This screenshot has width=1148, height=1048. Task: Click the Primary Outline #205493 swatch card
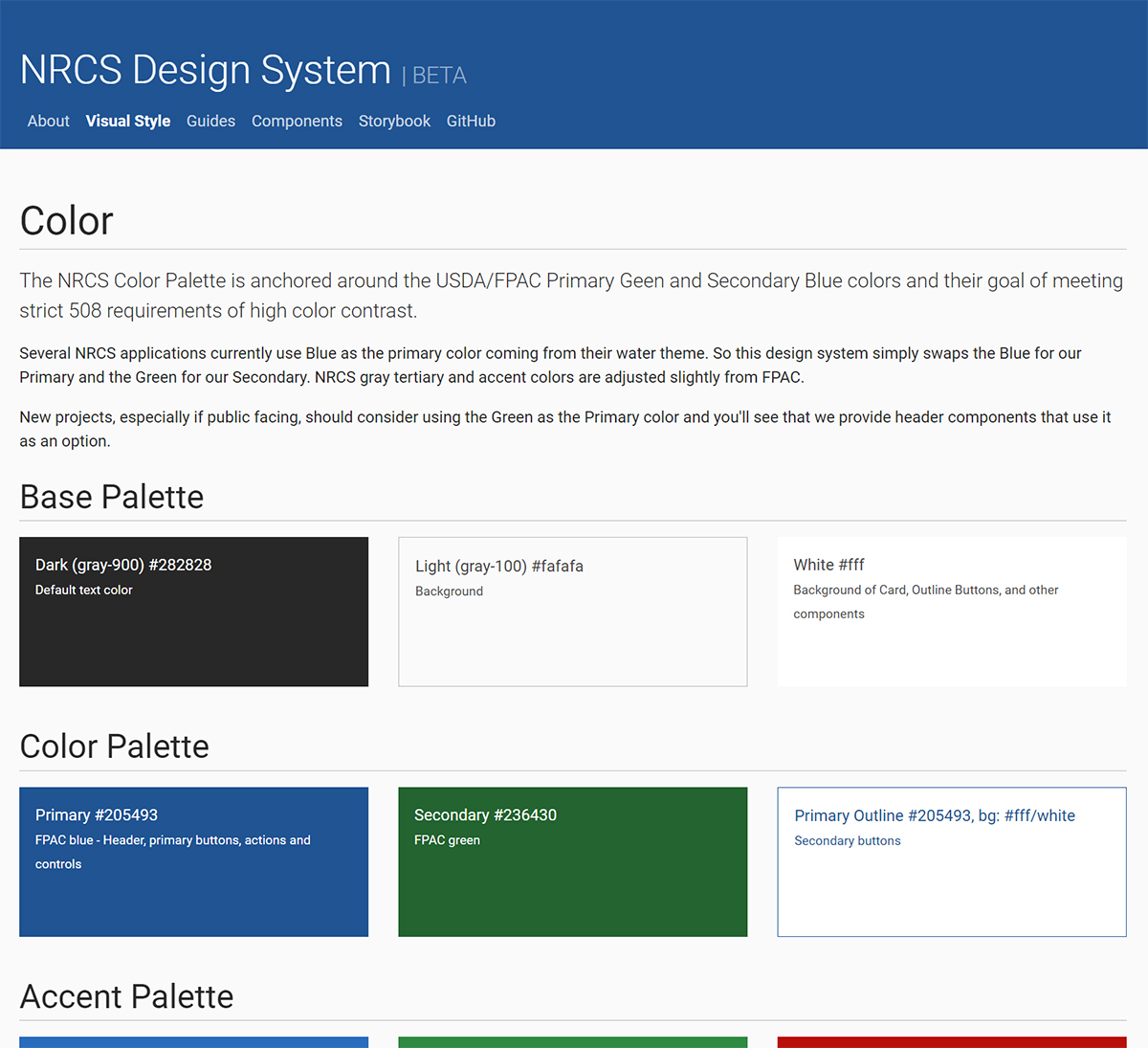(x=952, y=861)
